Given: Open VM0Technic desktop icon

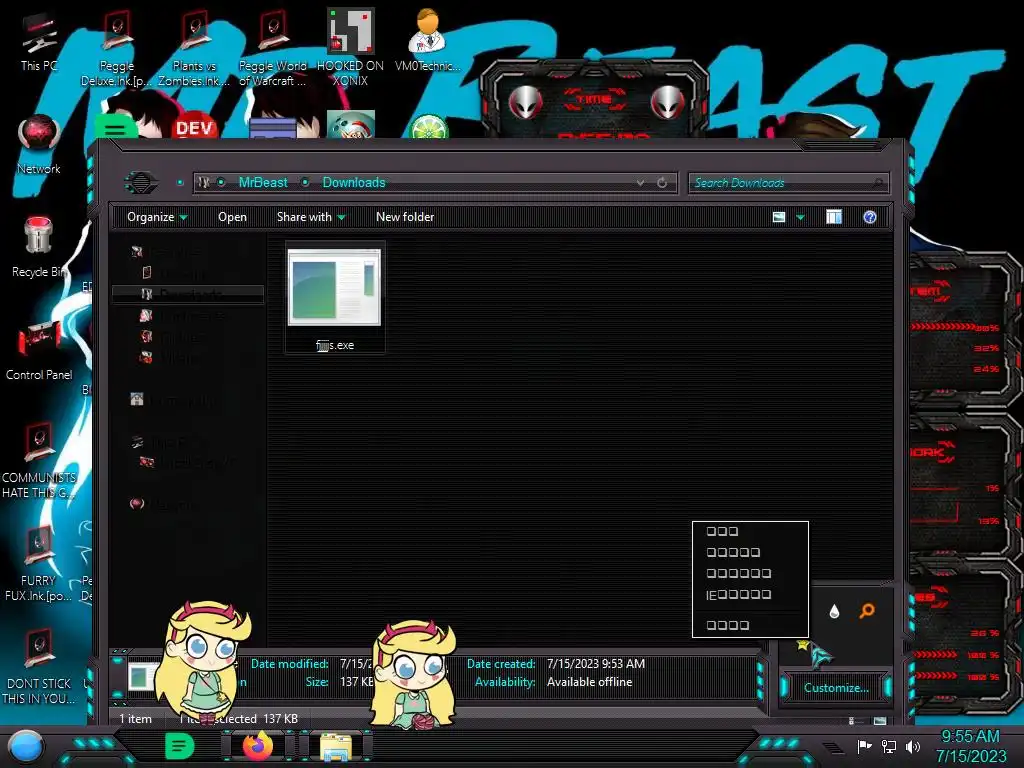Looking at the screenshot, I should (428, 39).
